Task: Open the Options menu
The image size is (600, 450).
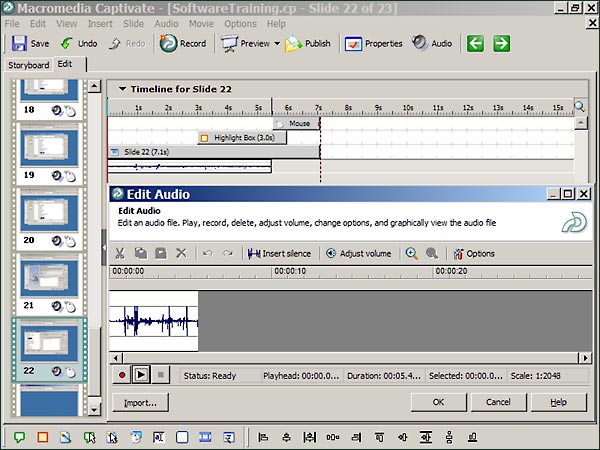Action: click(240, 24)
